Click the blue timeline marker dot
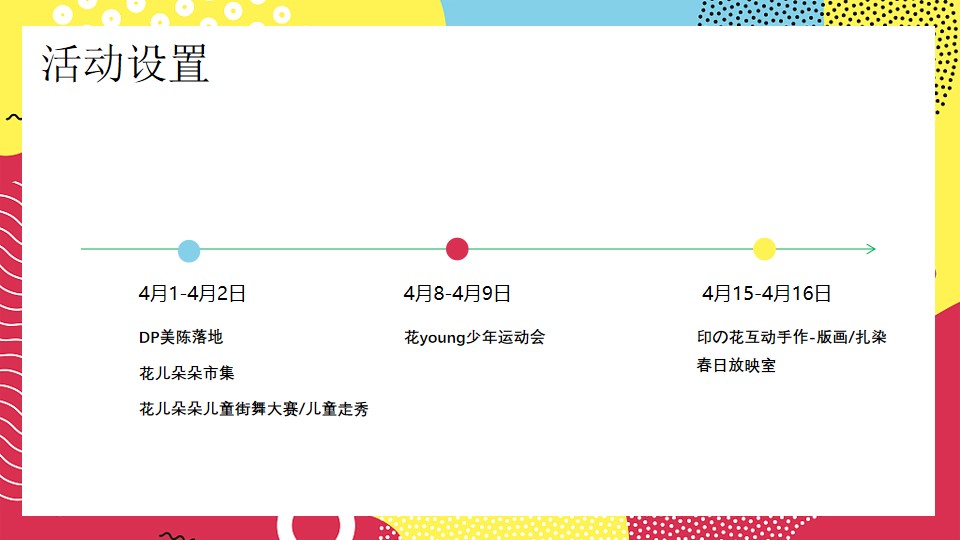Image resolution: width=960 pixels, height=540 pixels. tap(189, 251)
